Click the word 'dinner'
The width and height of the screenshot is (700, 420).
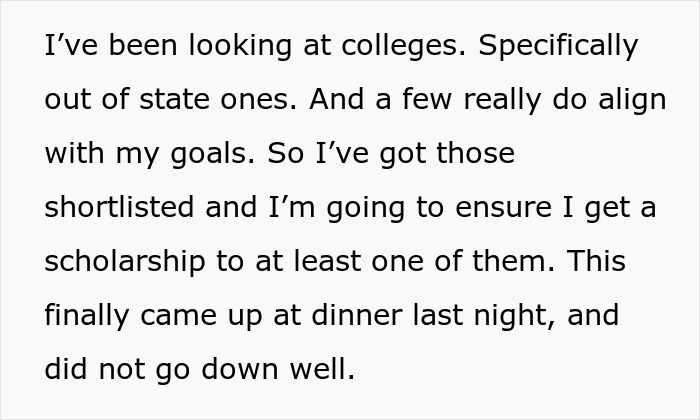[357, 315]
